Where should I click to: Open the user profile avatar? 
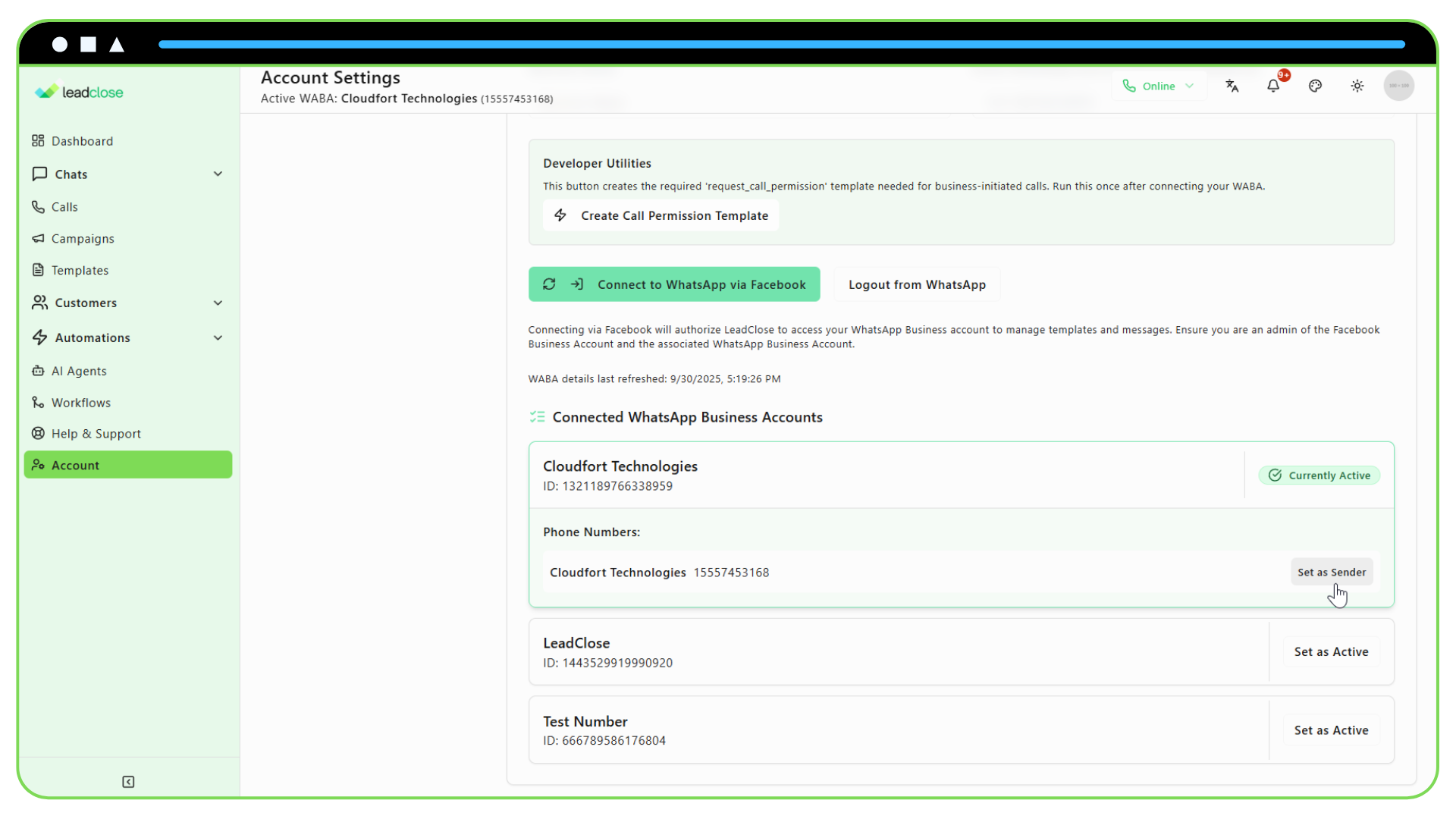pyautogui.click(x=1399, y=86)
